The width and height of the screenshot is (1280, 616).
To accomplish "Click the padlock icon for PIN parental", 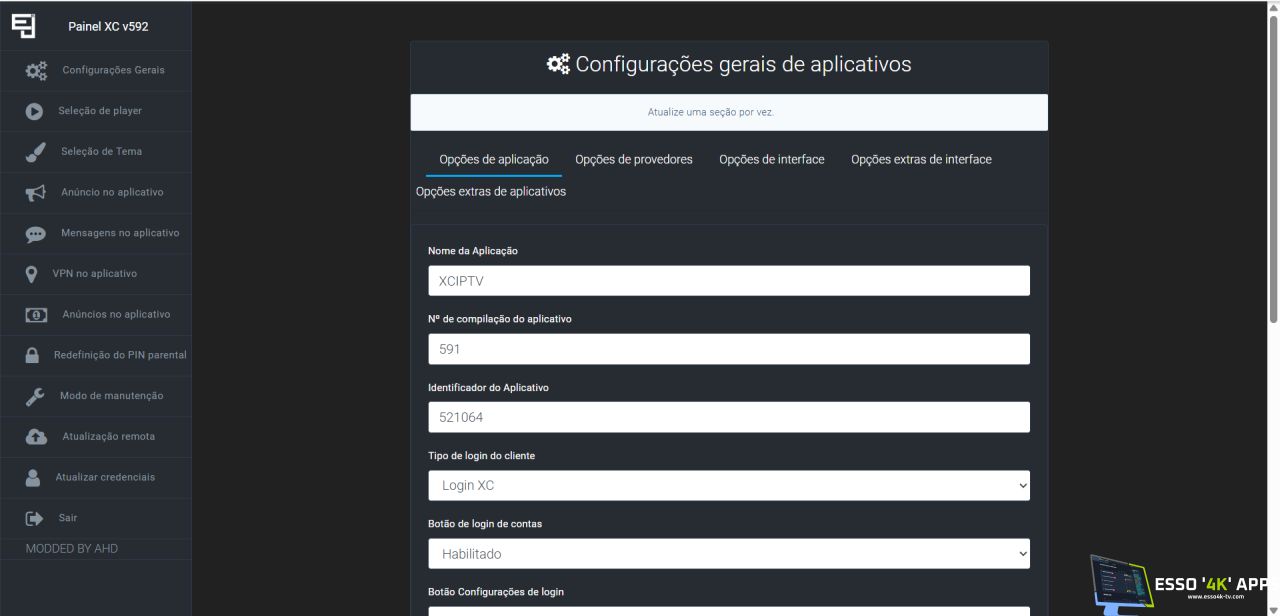I will 32,356.
